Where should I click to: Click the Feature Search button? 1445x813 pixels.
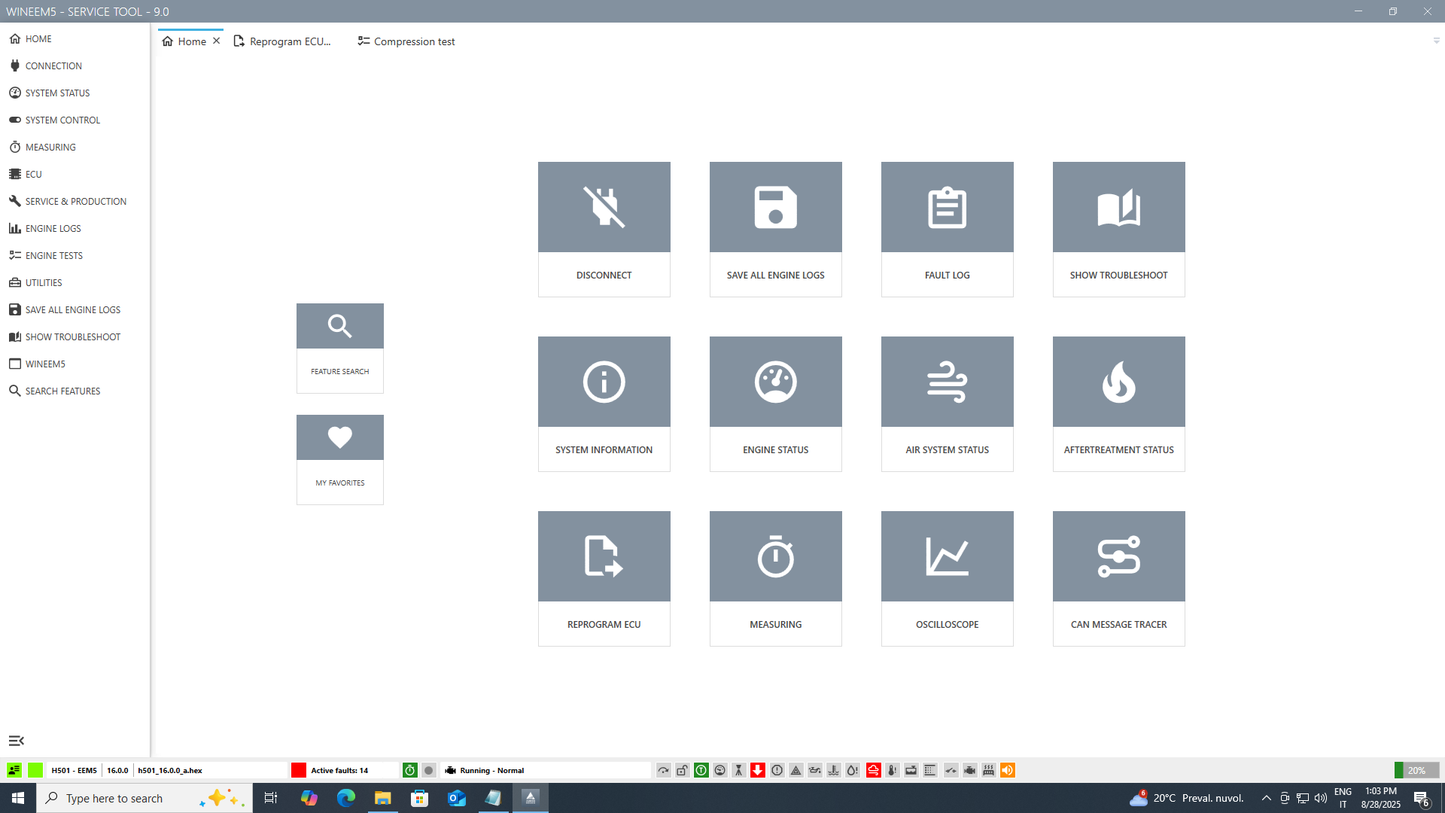click(340, 347)
